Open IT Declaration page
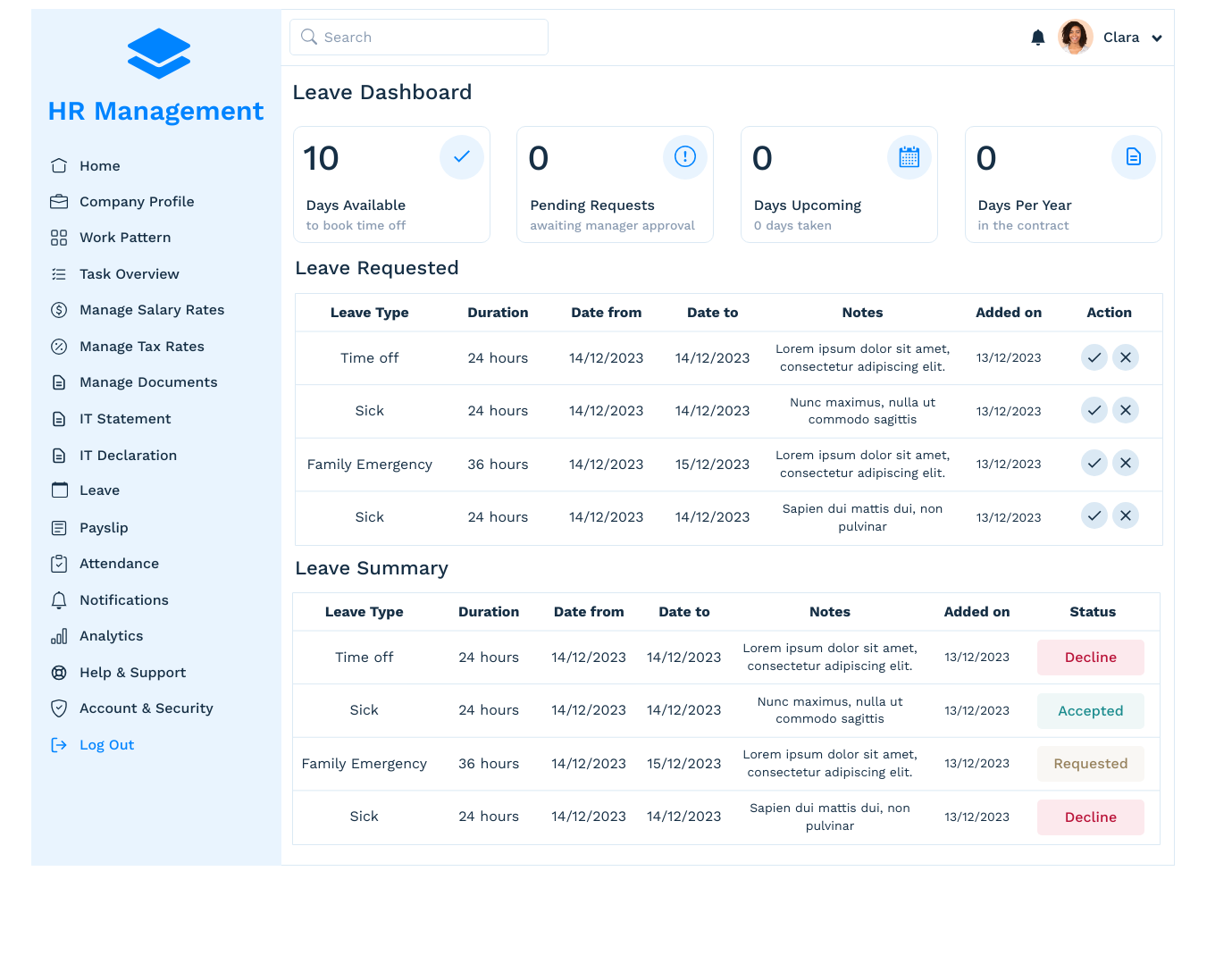The height and width of the screenshot is (955, 1232). (x=128, y=456)
